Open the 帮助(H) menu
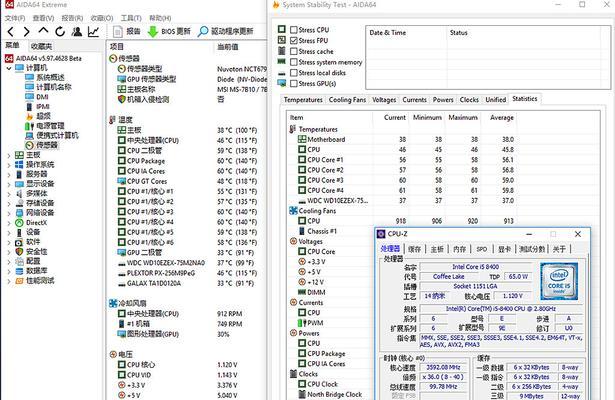Viewport: 615px width, 400px height. [x=160, y=18]
